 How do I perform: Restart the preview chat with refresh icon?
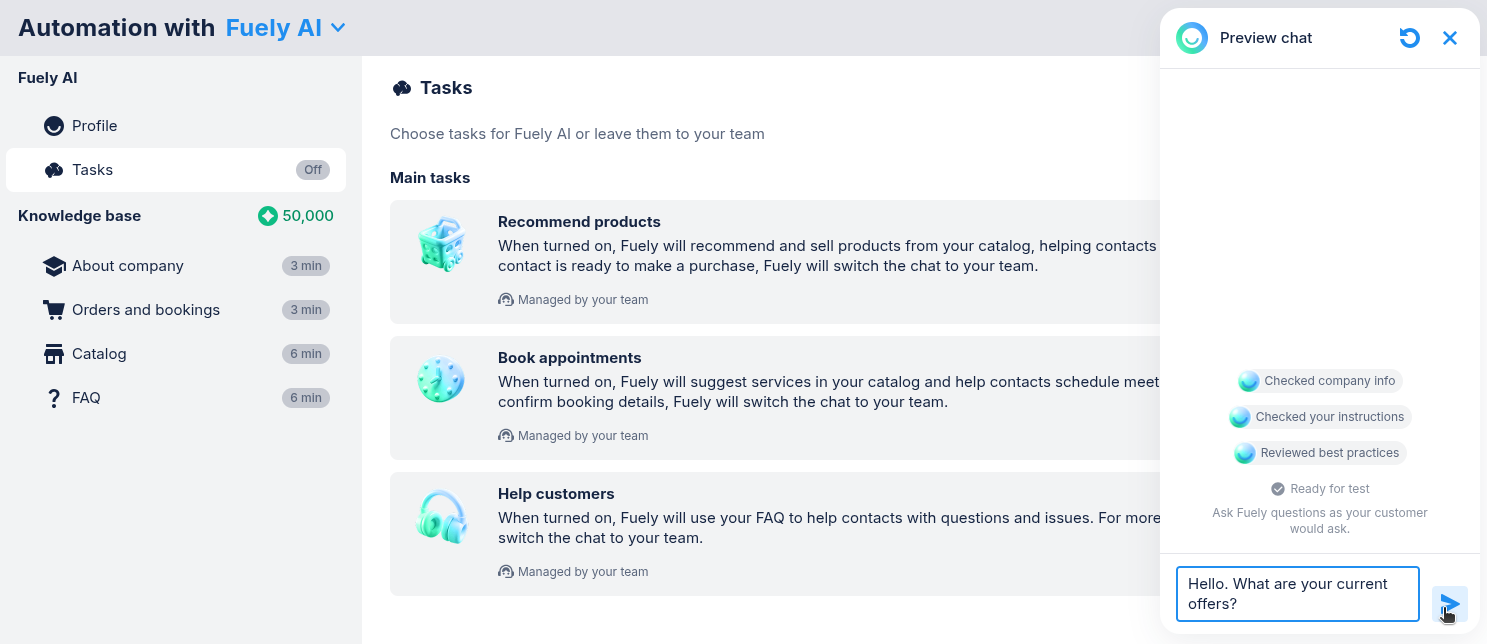[x=1409, y=38]
